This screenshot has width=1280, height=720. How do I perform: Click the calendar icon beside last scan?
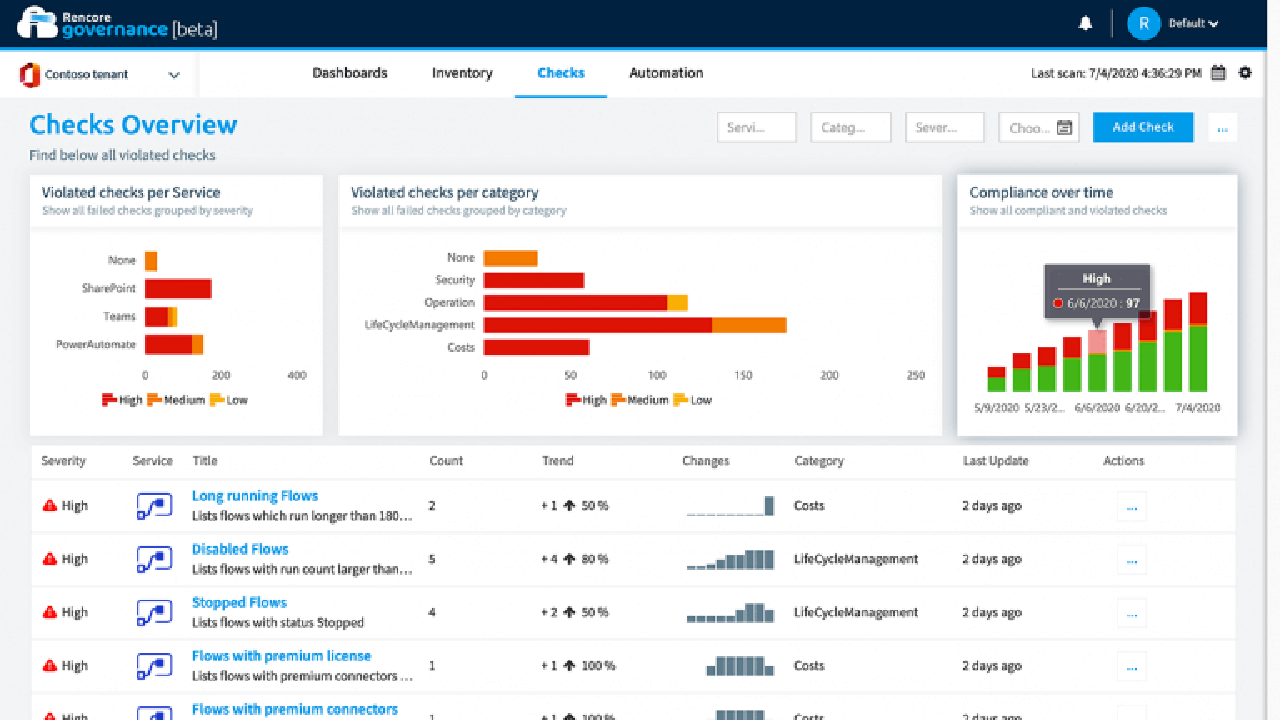pyautogui.click(x=1218, y=73)
